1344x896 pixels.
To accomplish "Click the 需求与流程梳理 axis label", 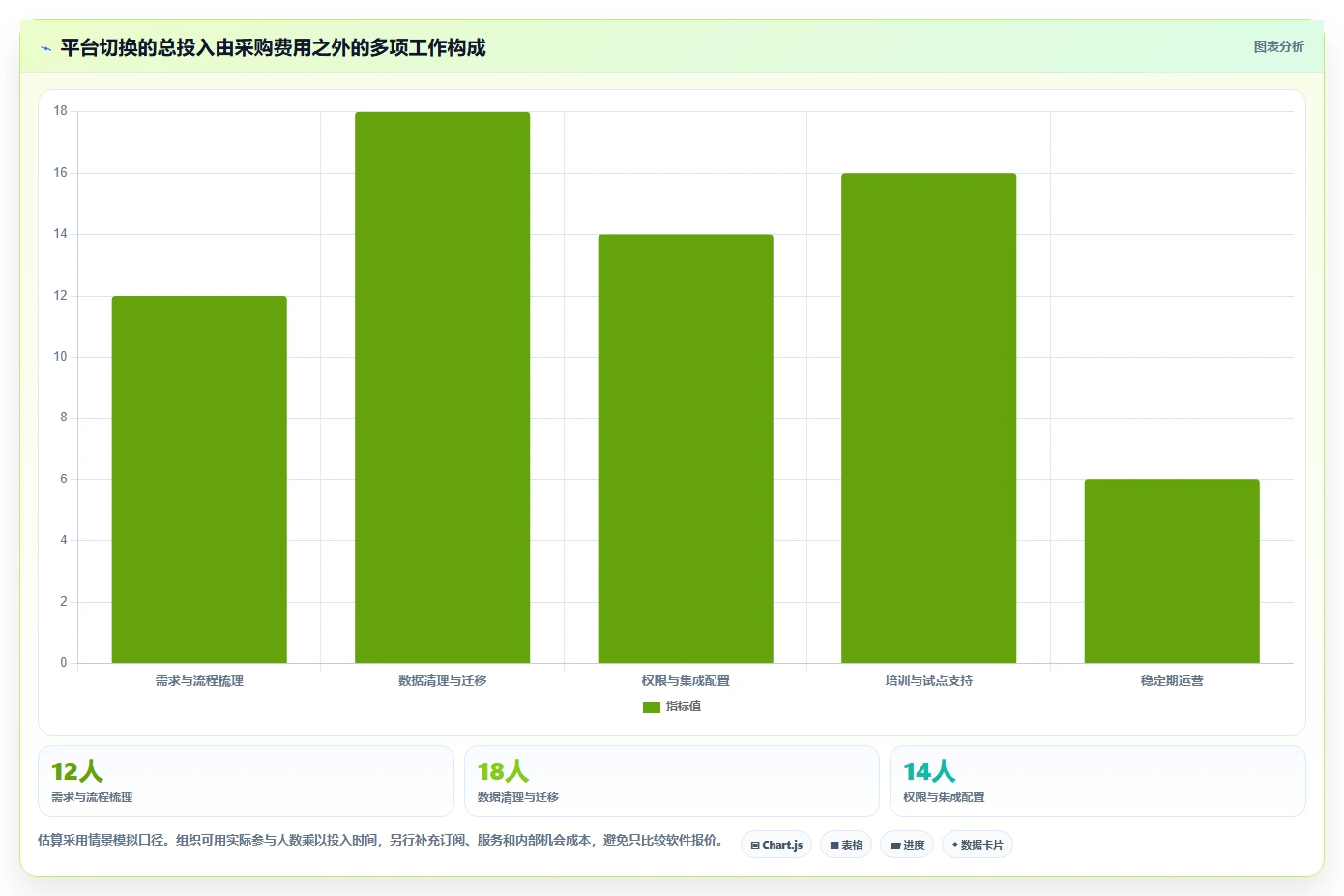I will point(199,680).
